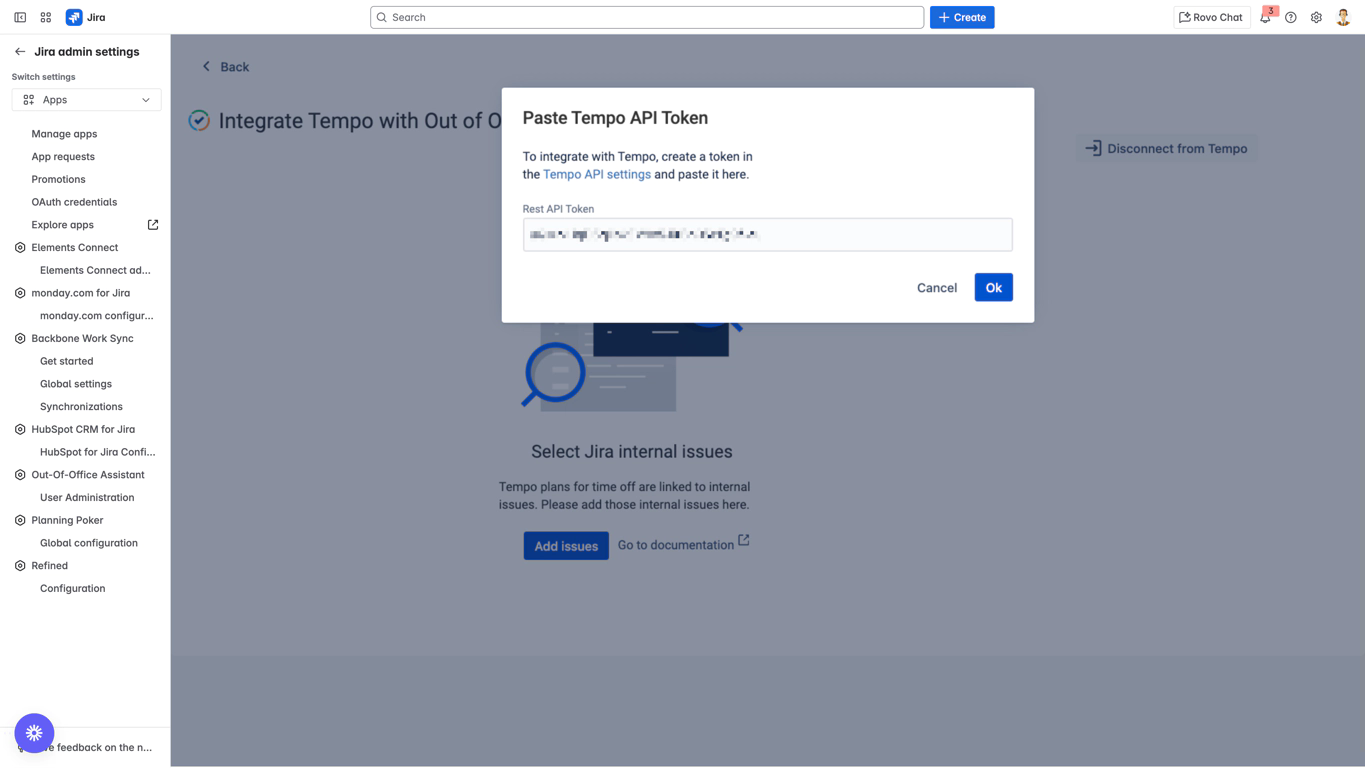Open the settings gear icon
1365x768 pixels.
(1316, 17)
